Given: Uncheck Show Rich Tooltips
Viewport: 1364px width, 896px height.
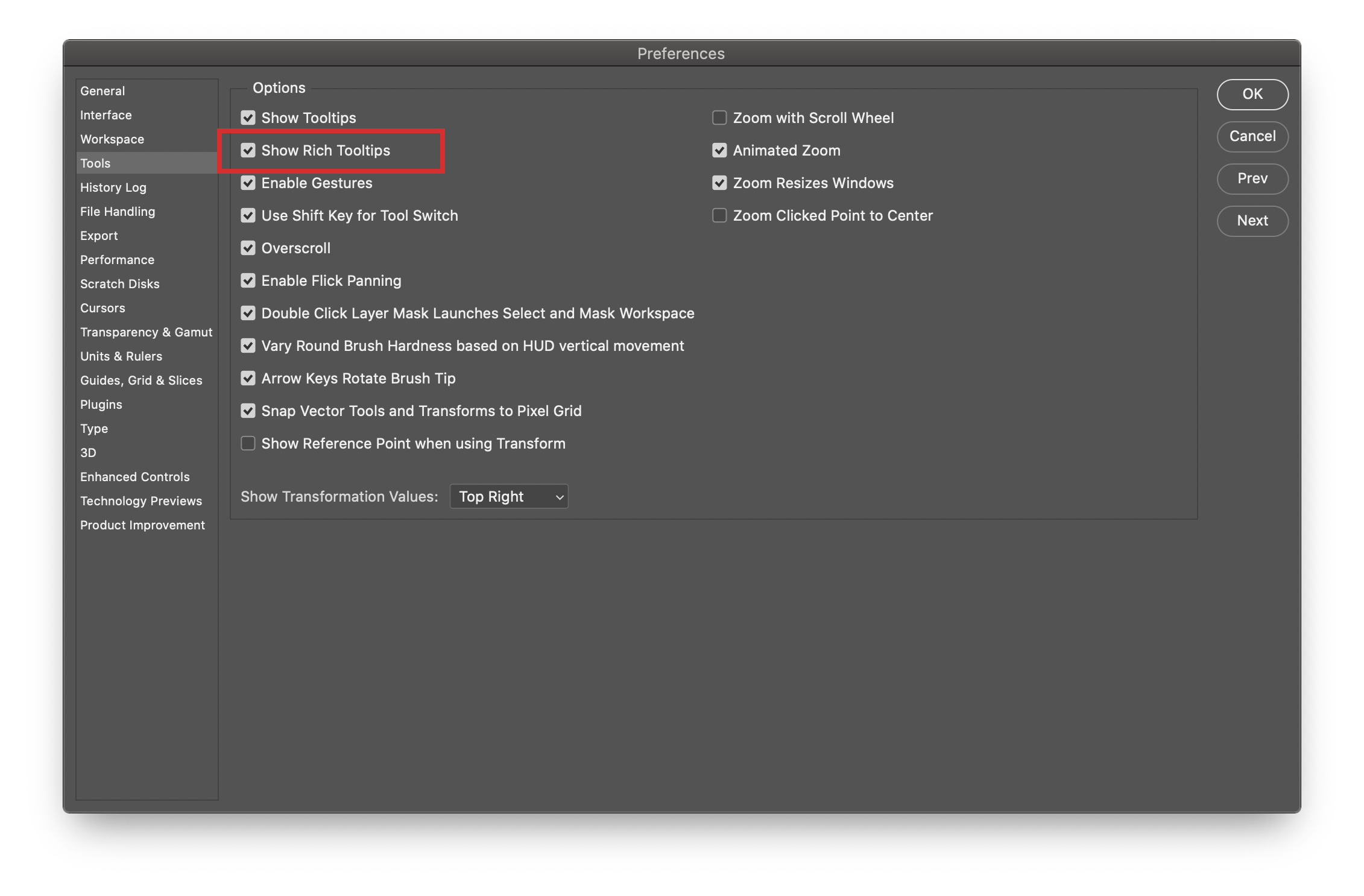Looking at the screenshot, I should pyautogui.click(x=248, y=150).
